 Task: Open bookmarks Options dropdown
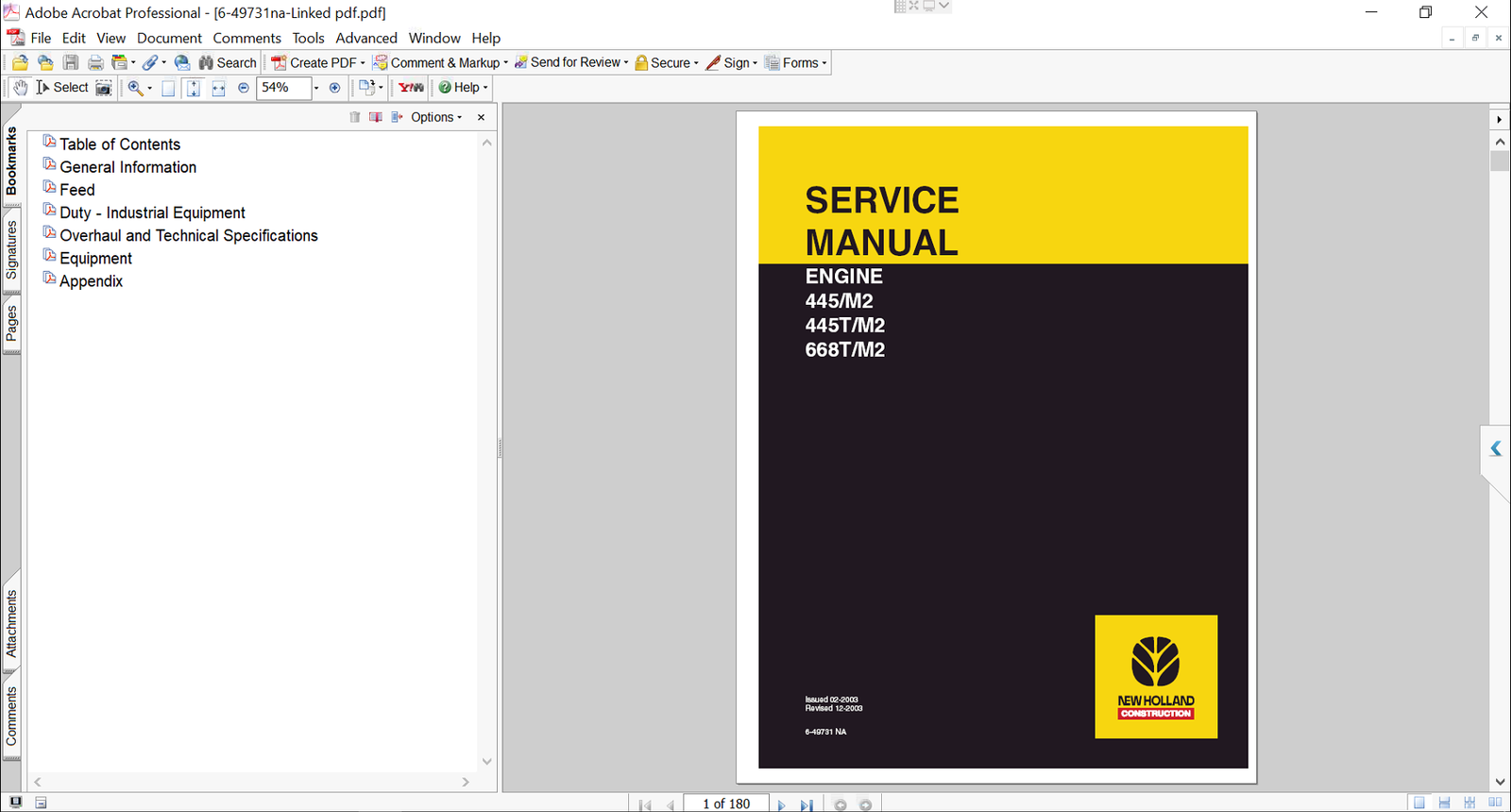[435, 117]
